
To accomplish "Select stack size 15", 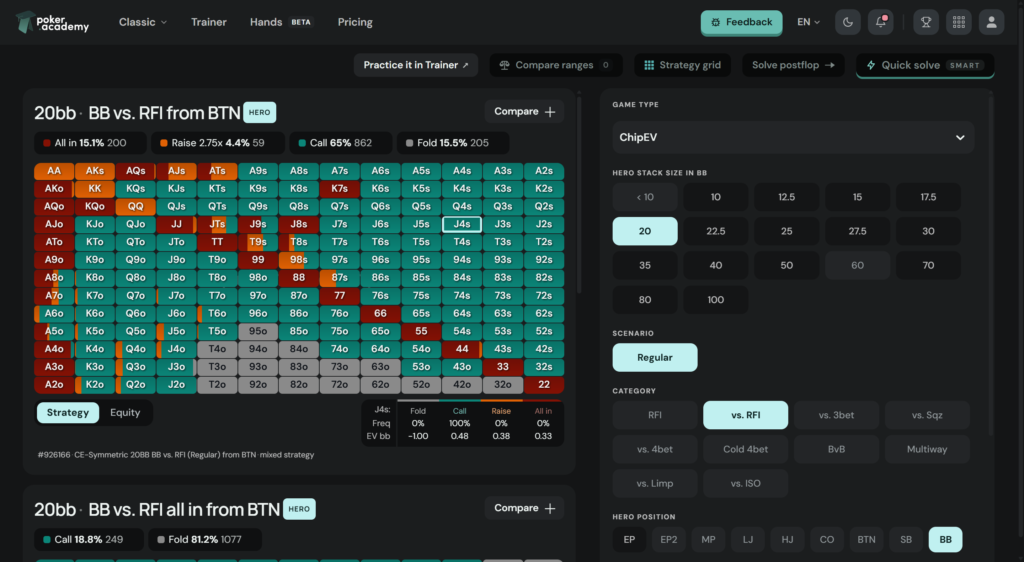I will tap(857, 197).
